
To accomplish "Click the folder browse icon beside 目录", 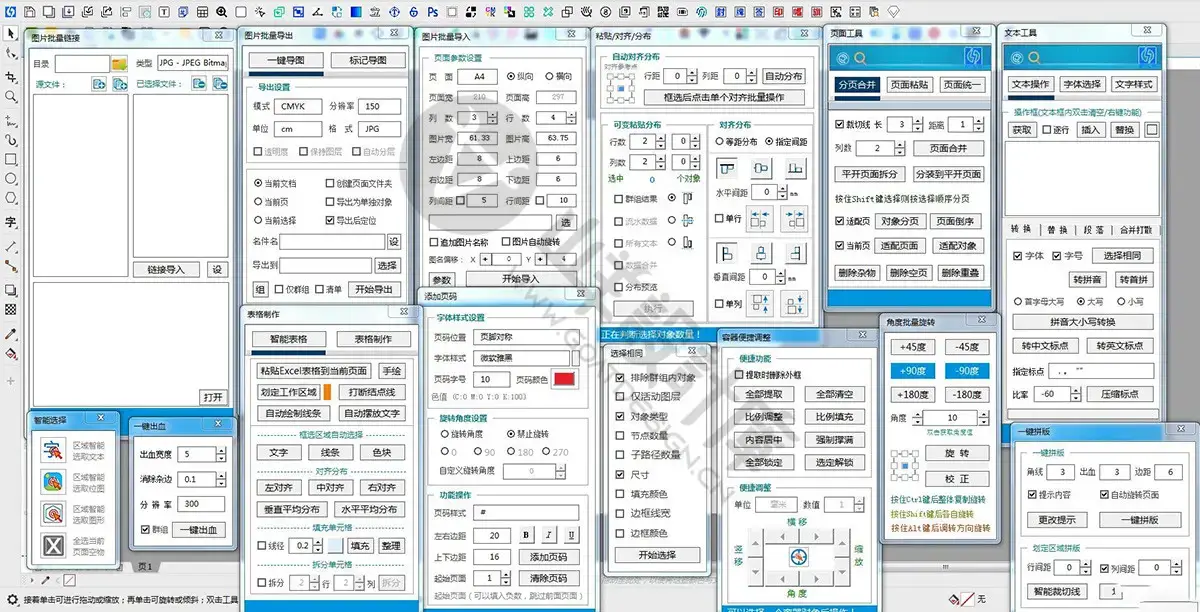I will [119, 63].
